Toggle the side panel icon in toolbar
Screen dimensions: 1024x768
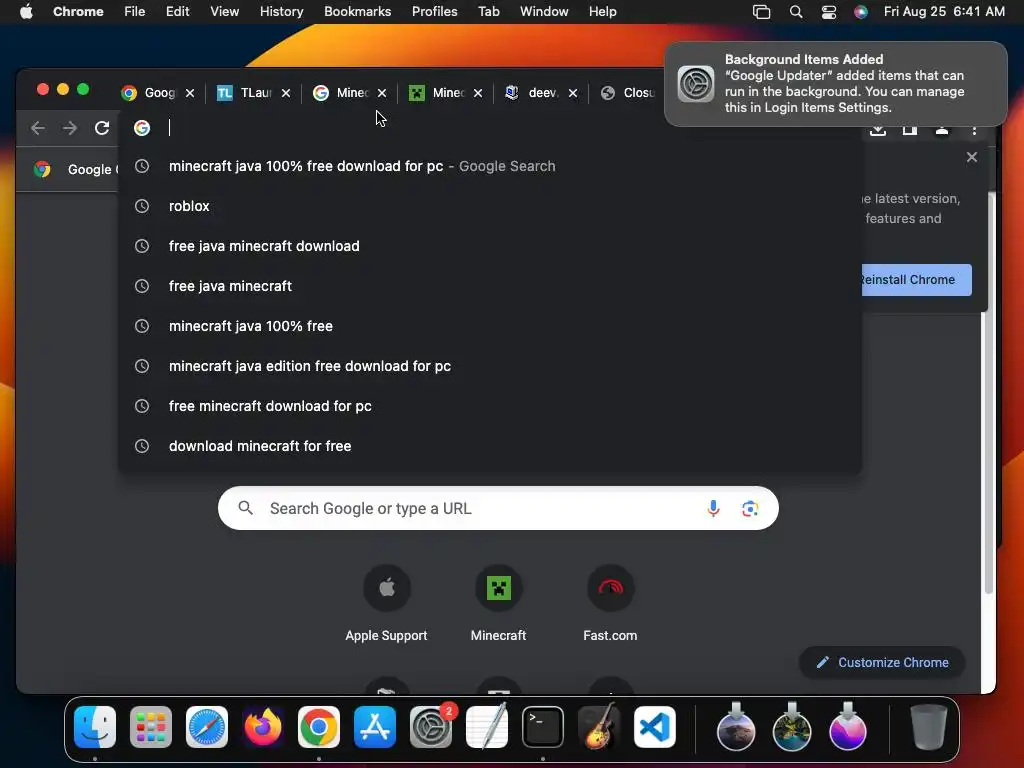click(910, 130)
